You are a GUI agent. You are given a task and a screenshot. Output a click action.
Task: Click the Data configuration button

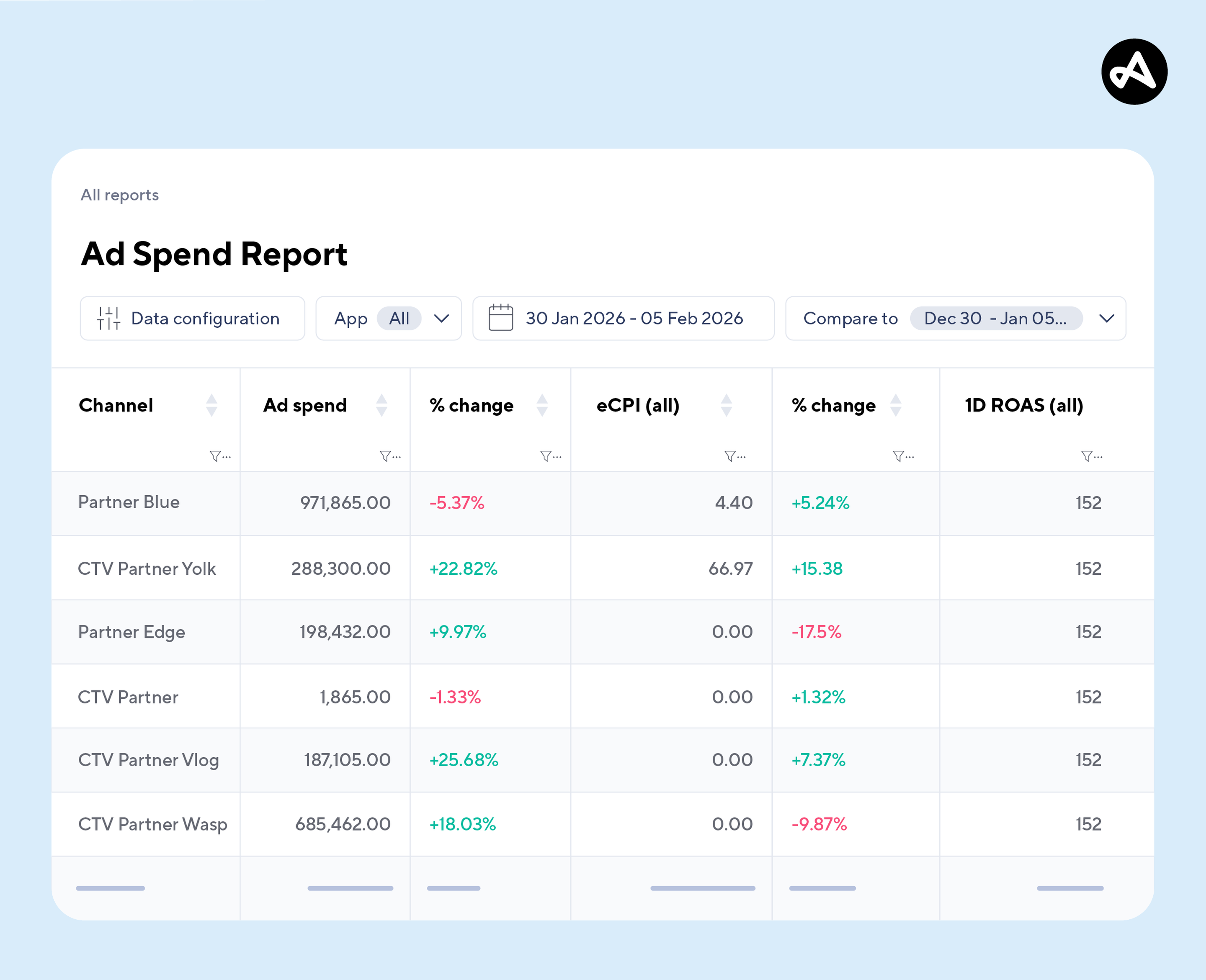pos(192,319)
